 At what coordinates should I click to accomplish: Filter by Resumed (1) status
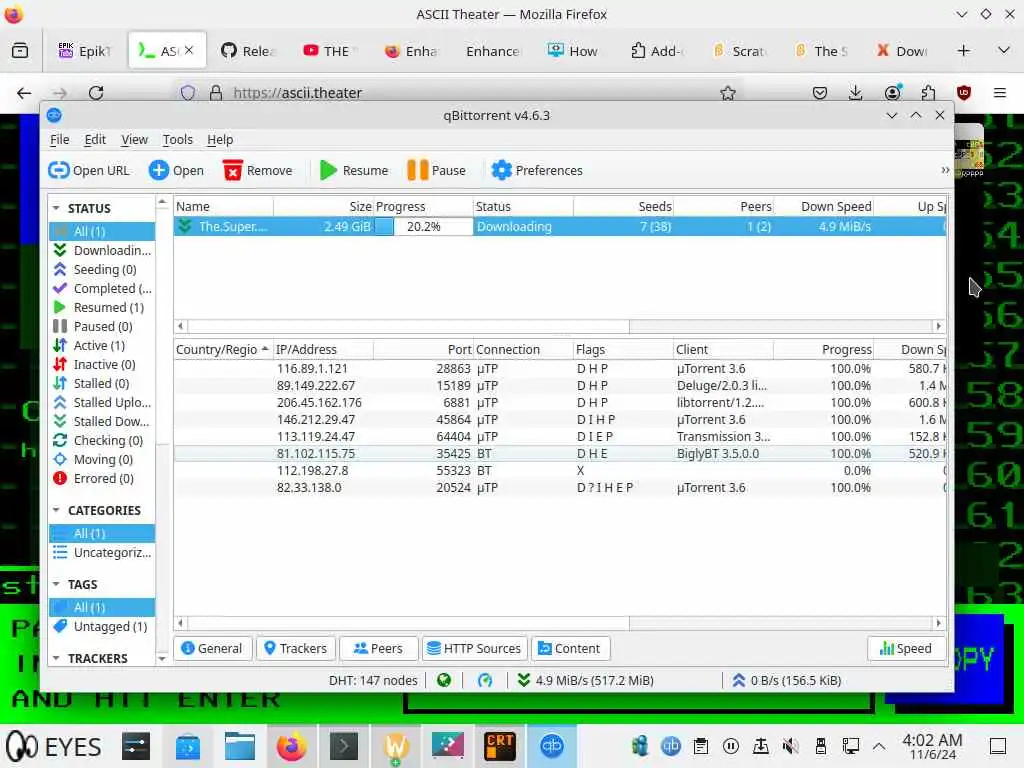coord(103,307)
